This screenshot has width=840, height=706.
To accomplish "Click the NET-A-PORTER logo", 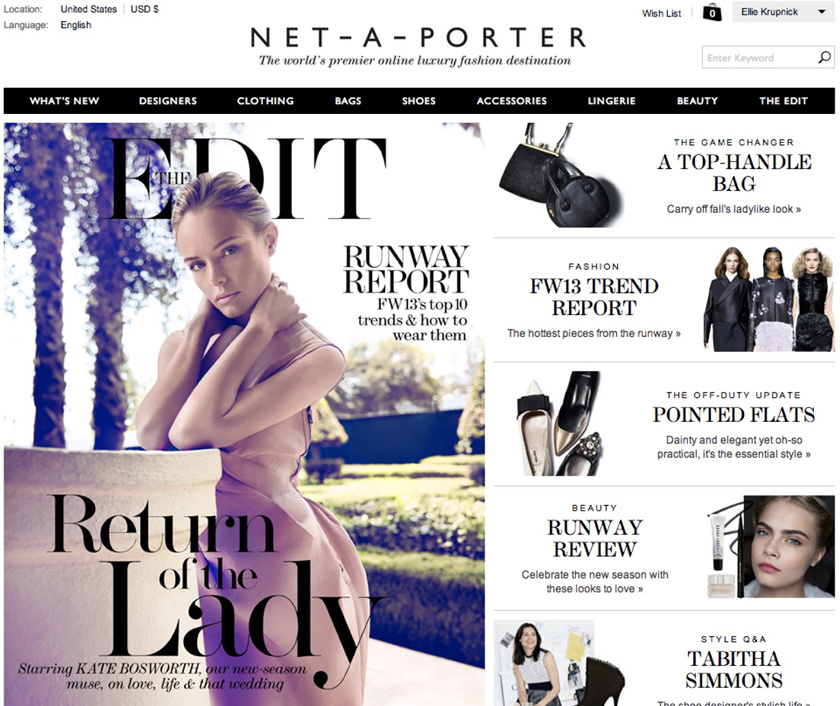I will [418, 37].
